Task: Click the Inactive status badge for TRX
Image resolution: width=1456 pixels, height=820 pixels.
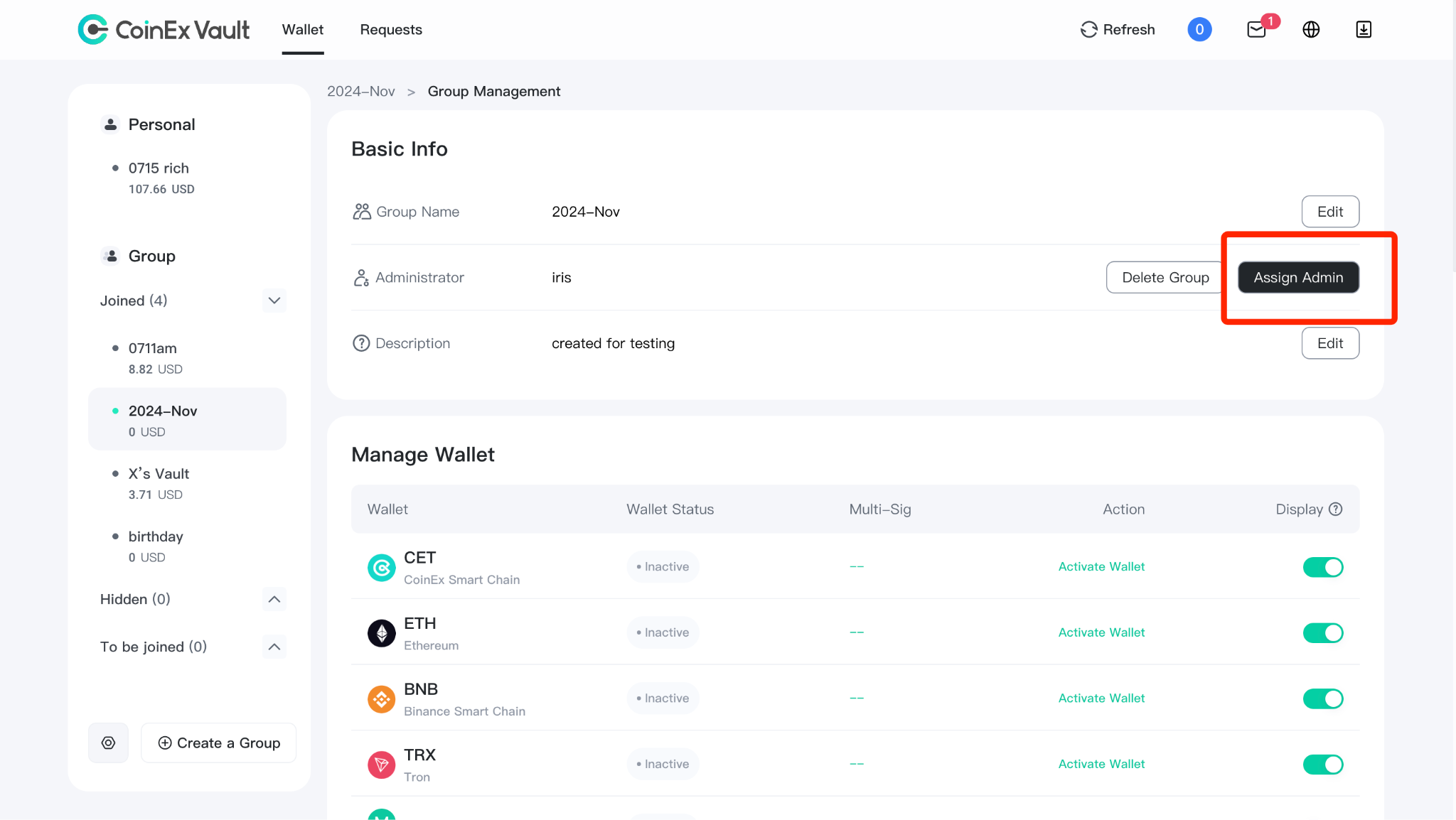Action: (663, 764)
